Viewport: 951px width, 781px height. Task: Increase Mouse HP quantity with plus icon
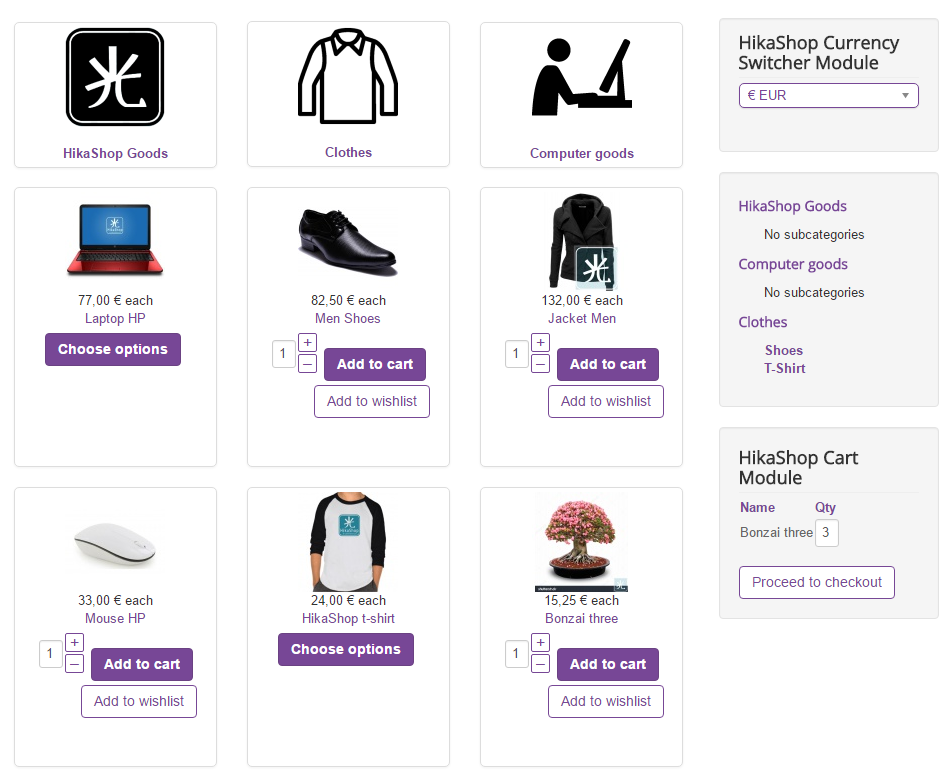(75, 642)
